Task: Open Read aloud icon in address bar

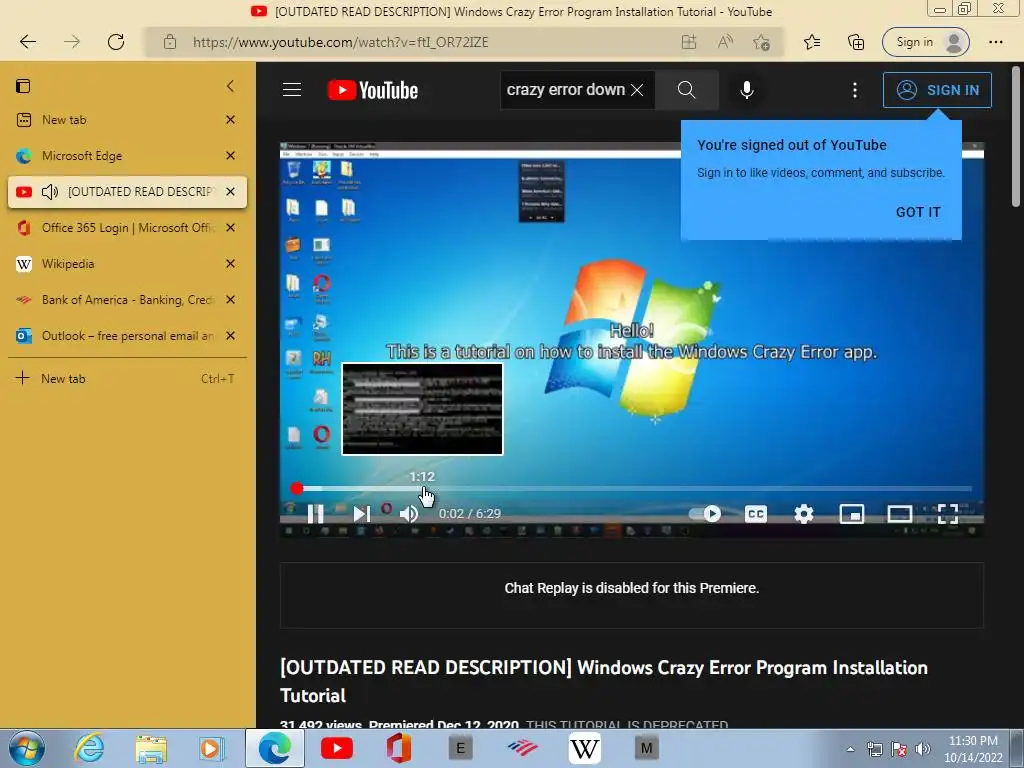Action: point(725,42)
